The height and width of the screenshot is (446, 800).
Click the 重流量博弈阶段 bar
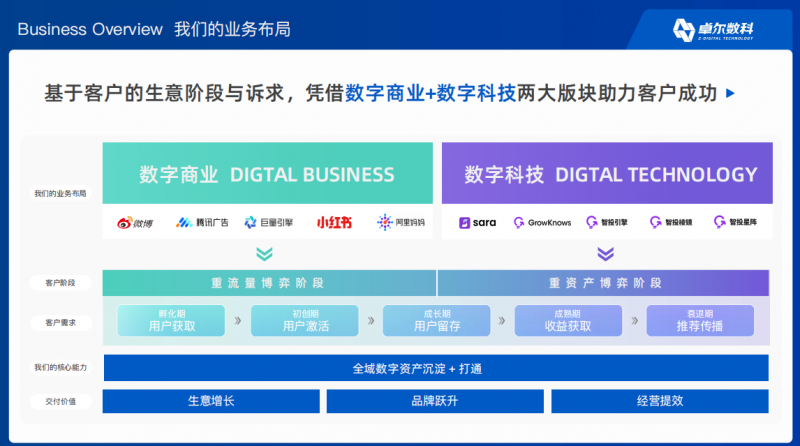[269, 283]
